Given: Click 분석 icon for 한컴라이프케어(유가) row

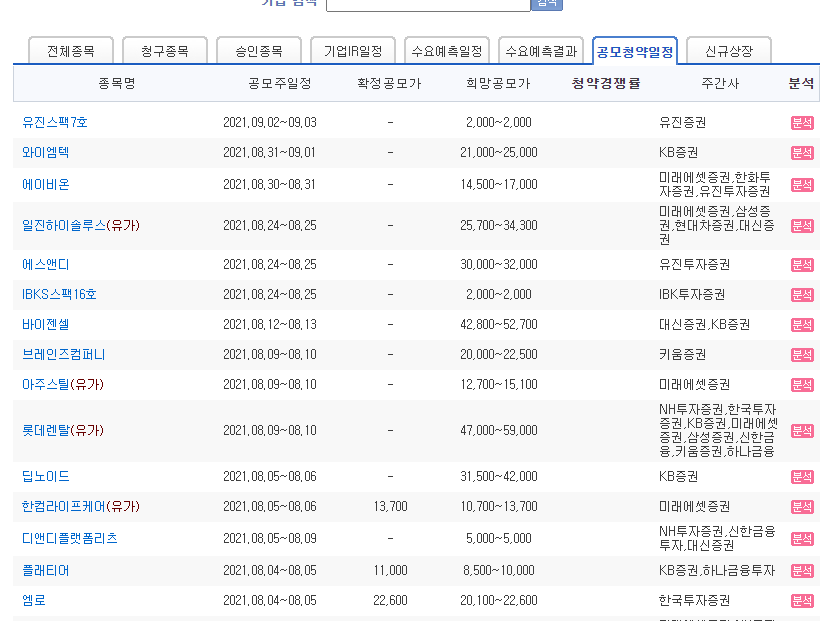Looking at the screenshot, I should click(802, 507).
